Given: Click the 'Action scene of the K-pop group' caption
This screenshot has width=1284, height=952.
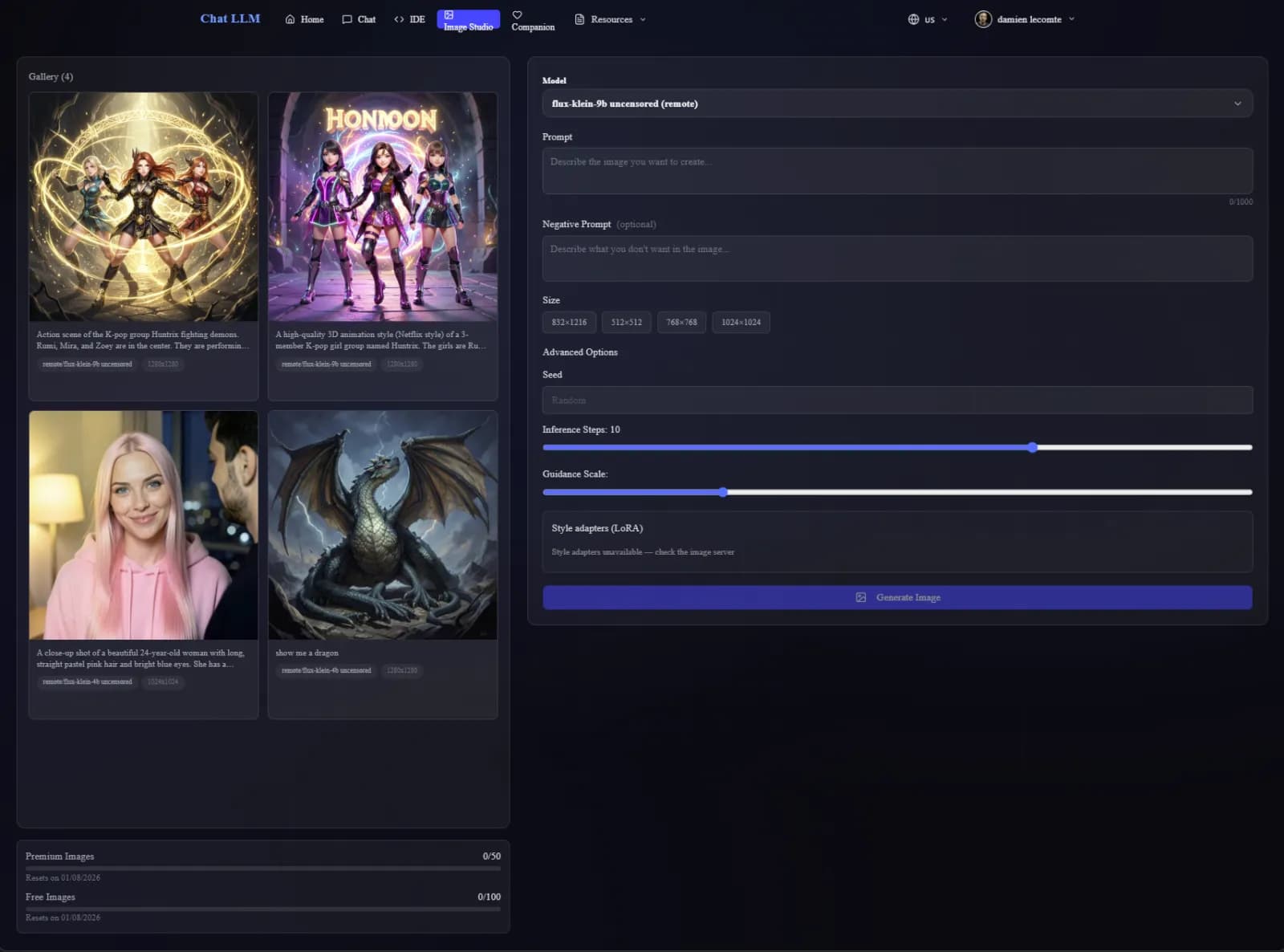Looking at the screenshot, I should pos(142,340).
